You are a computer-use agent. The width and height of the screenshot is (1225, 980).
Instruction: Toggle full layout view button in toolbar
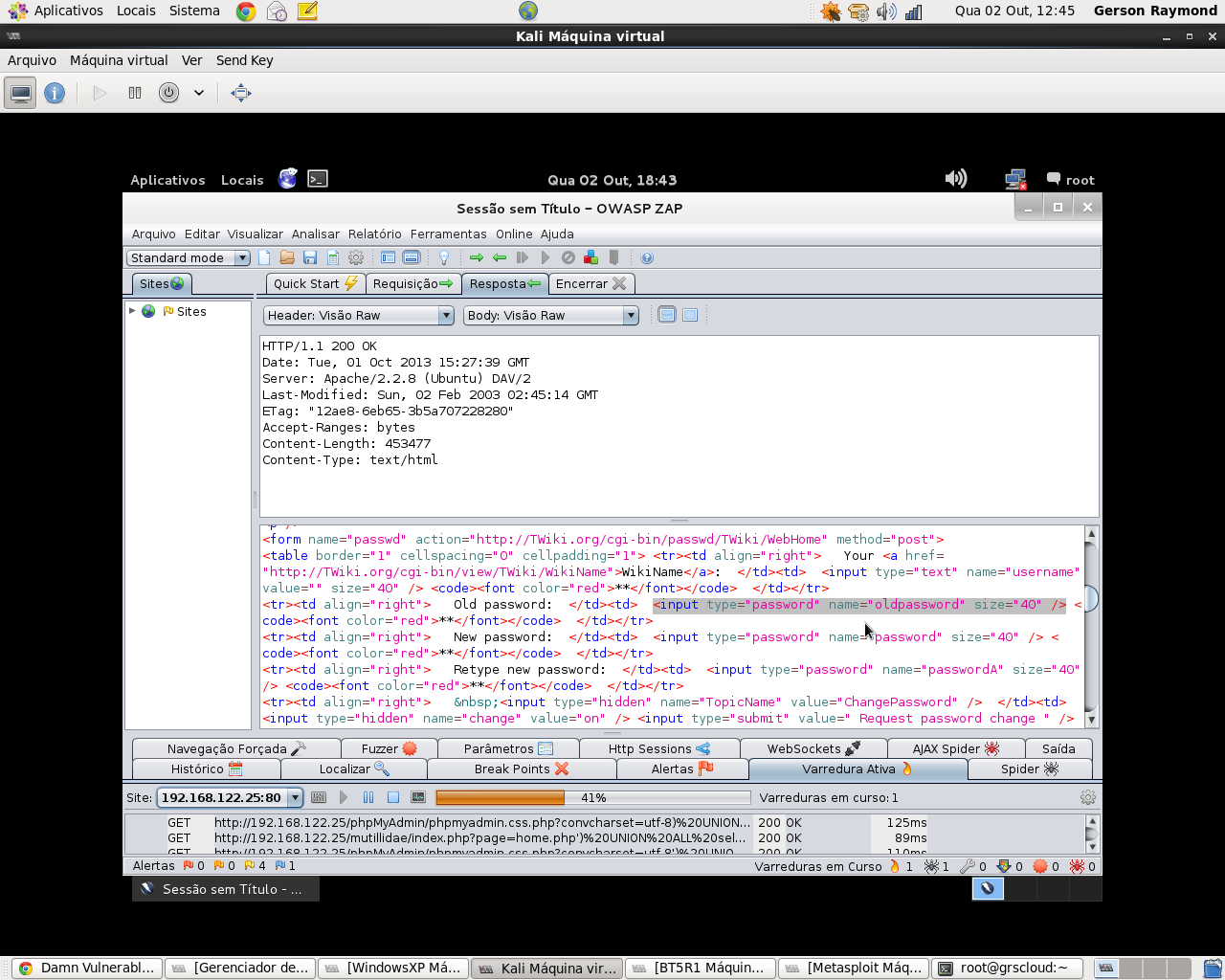[x=412, y=257]
